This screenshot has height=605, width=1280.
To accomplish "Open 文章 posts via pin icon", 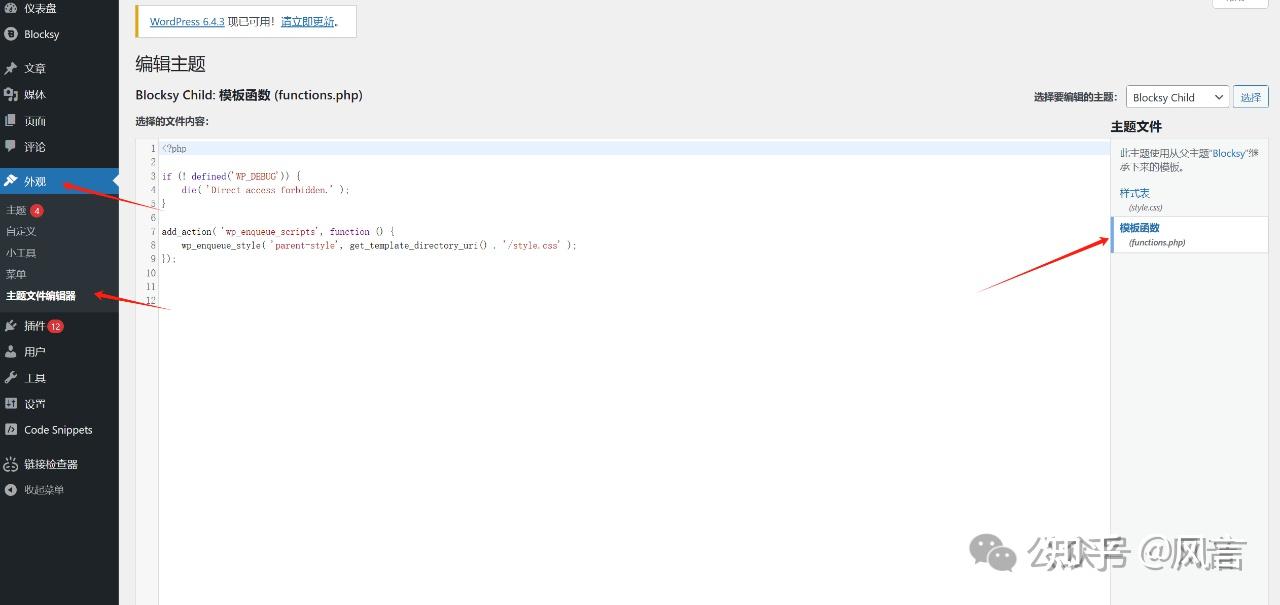I will (x=11, y=68).
